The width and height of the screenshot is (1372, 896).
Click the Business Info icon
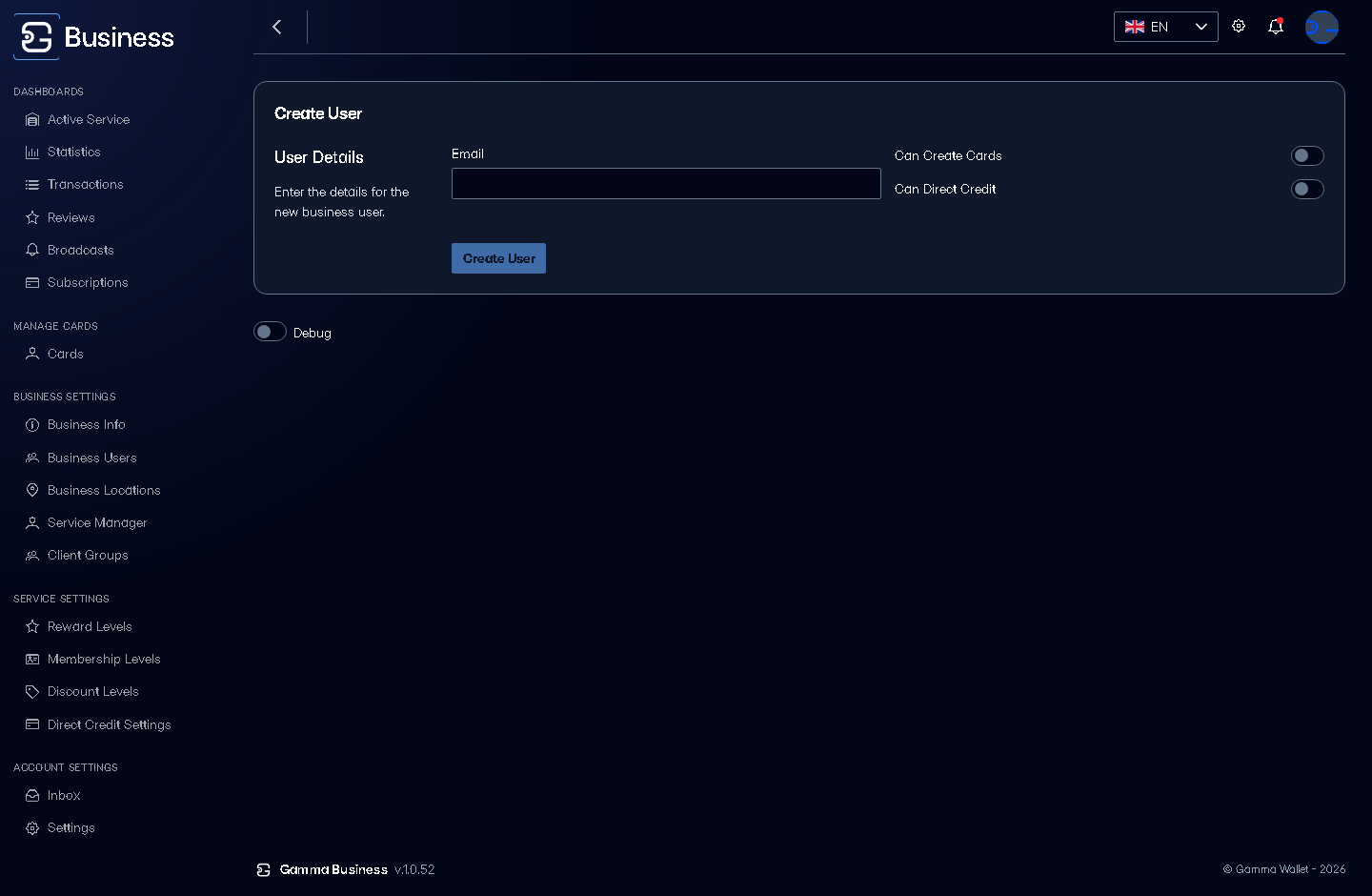(32, 425)
